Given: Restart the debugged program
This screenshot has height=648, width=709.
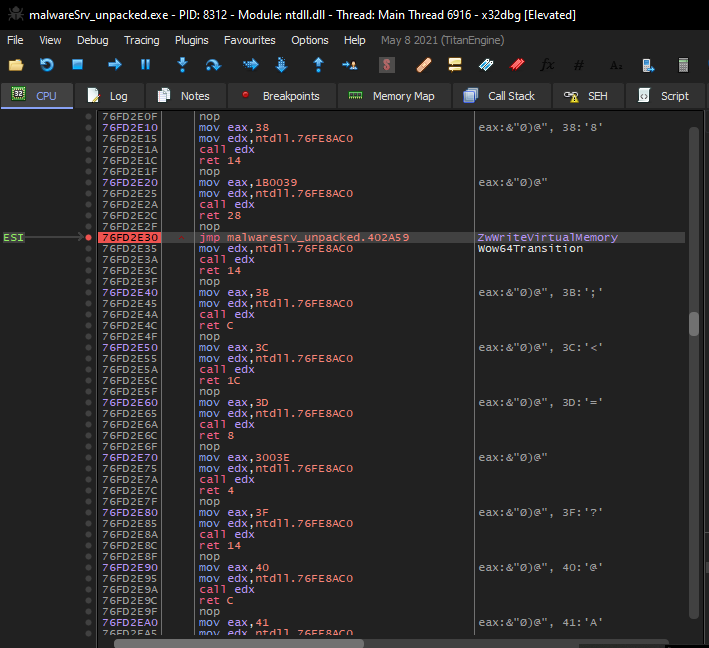Looking at the screenshot, I should [46, 65].
